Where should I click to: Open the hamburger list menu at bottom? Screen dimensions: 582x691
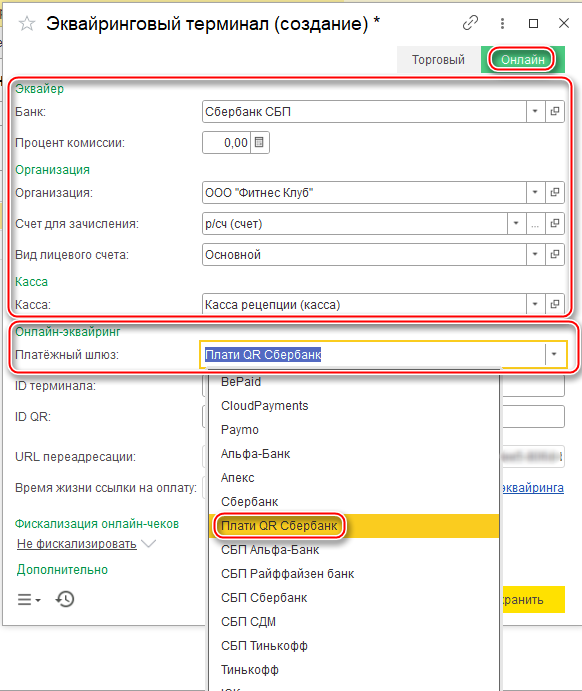[x=29, y=599]
